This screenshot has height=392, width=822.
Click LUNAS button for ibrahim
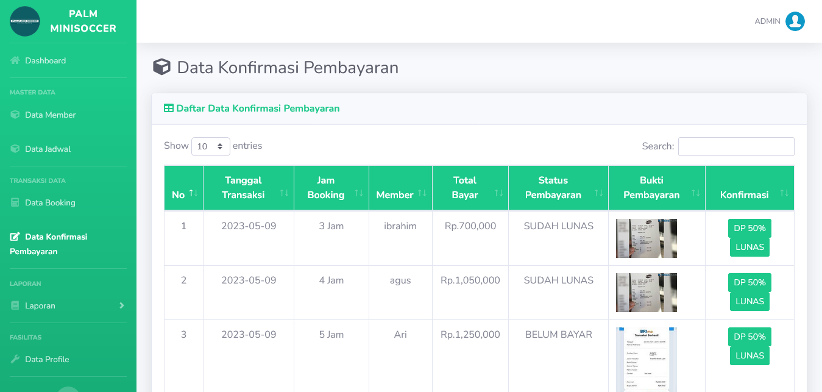tap(750, 247)
